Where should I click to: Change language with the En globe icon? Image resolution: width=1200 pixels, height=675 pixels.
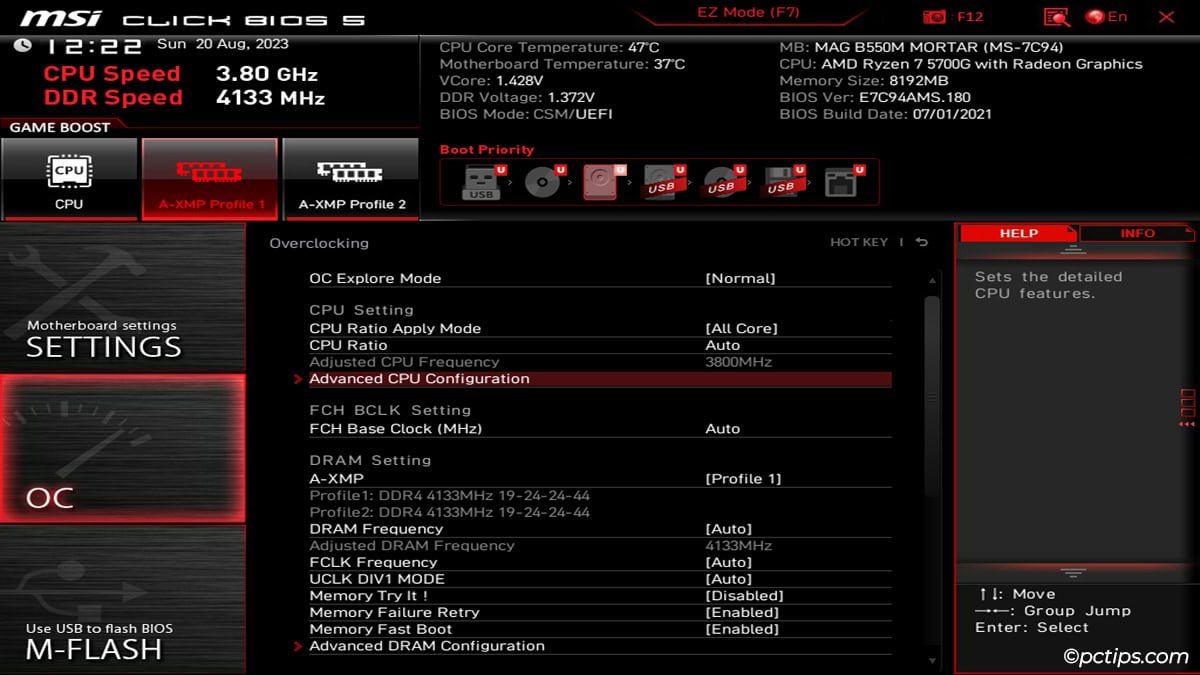(x=1106, y=17)
